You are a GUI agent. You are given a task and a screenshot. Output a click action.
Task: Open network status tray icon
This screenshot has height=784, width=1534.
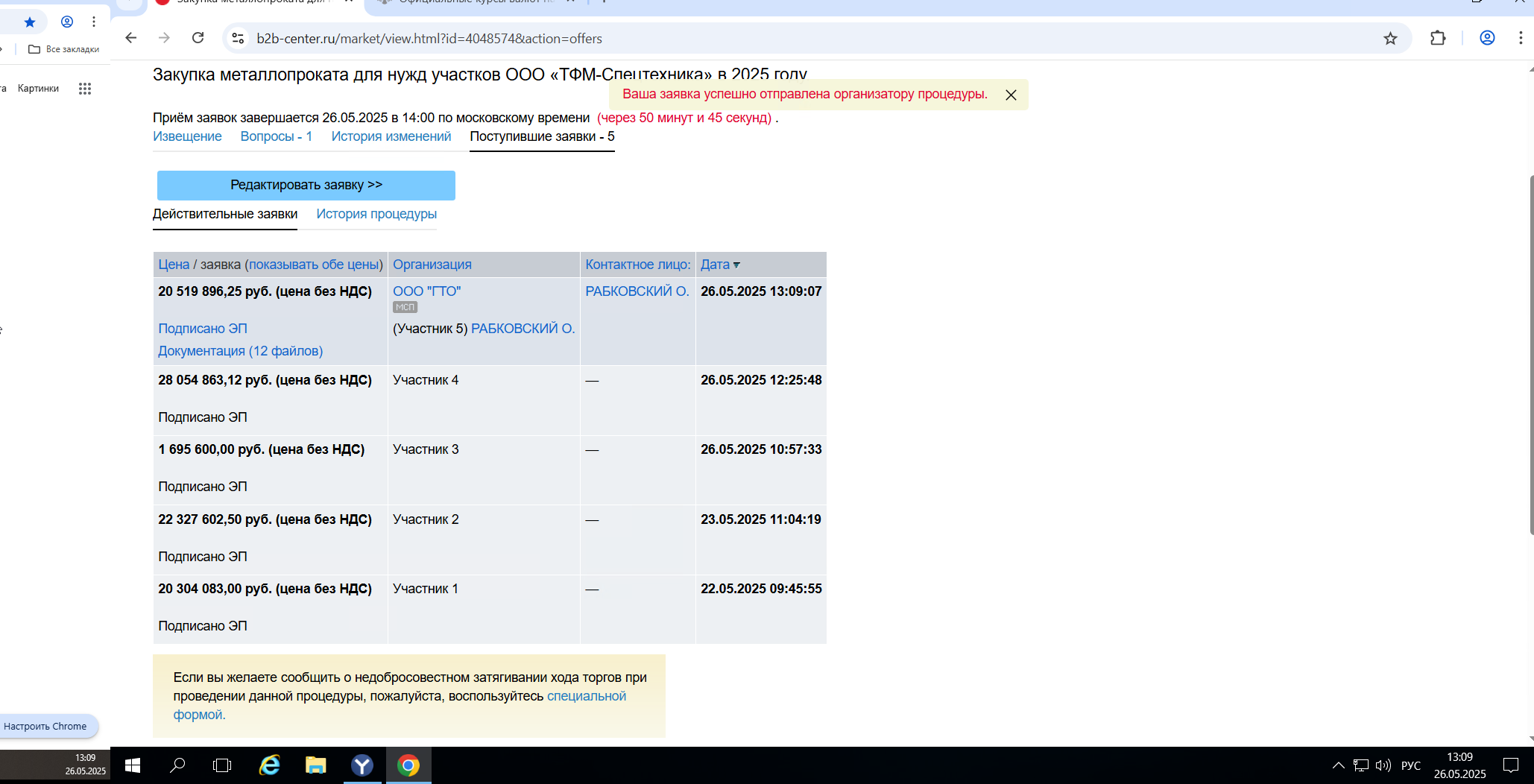[1361, 765]
